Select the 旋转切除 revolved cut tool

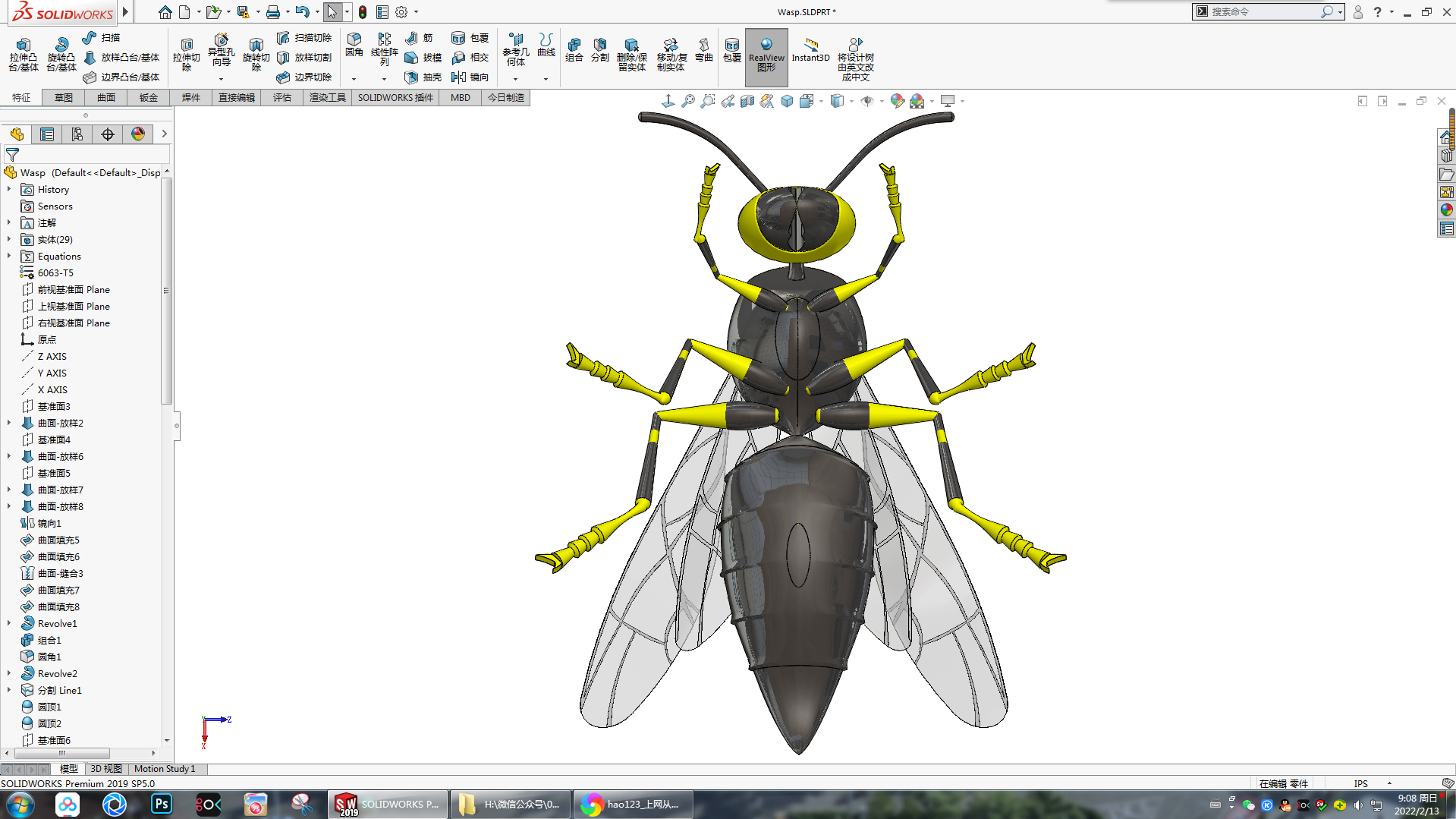pyautogui.click(x=256, y=55)
